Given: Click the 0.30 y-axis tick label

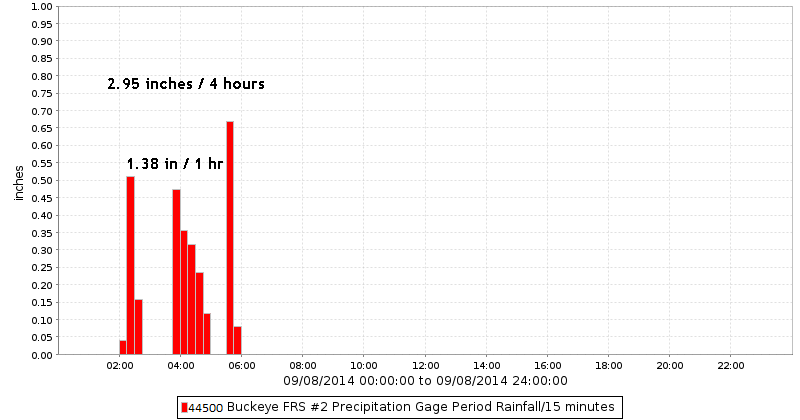Looking at the screenshot, I should tap(42, 250).
